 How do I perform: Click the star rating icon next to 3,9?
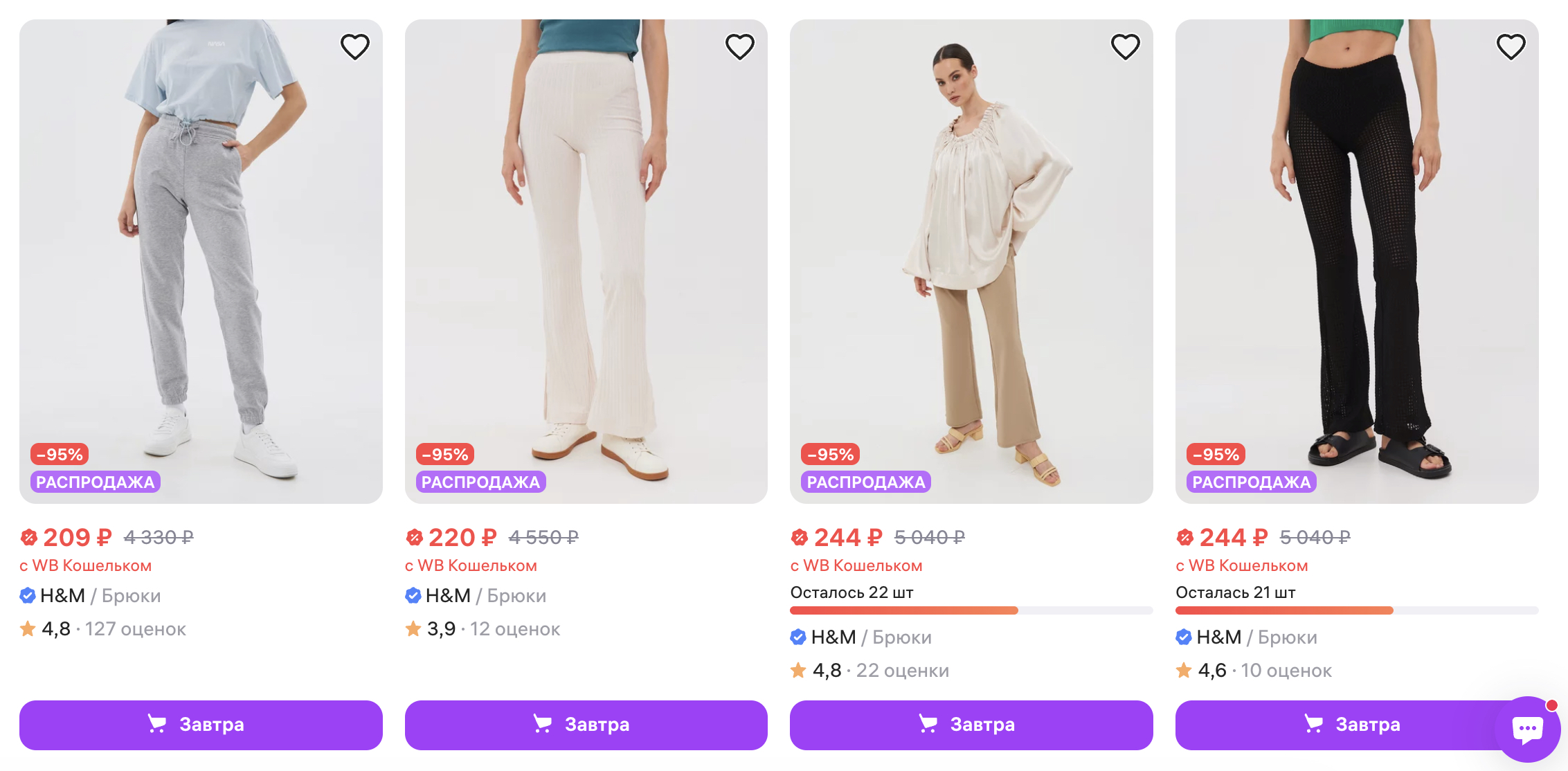(413, 628)
